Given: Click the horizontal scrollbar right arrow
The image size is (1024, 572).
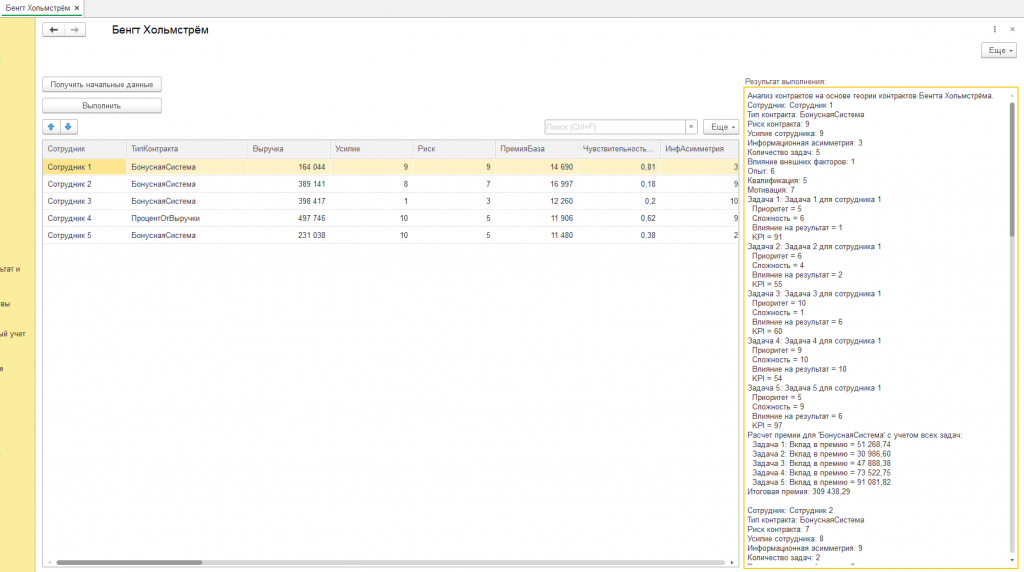Looking at the screenshot, I should click(731, 562).
